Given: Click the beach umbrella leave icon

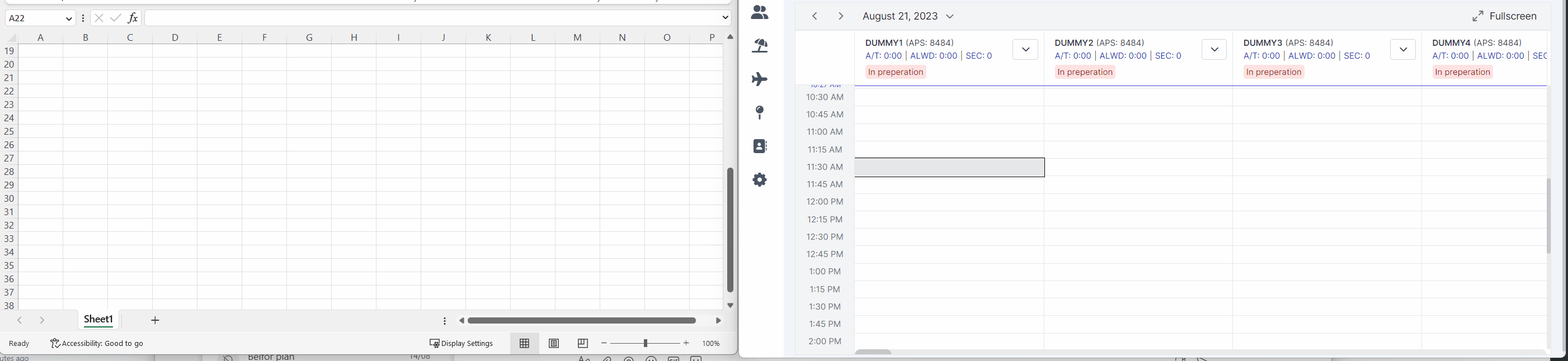Looking at the screenshot, I should pyautogui.click(x=760, y=46).
